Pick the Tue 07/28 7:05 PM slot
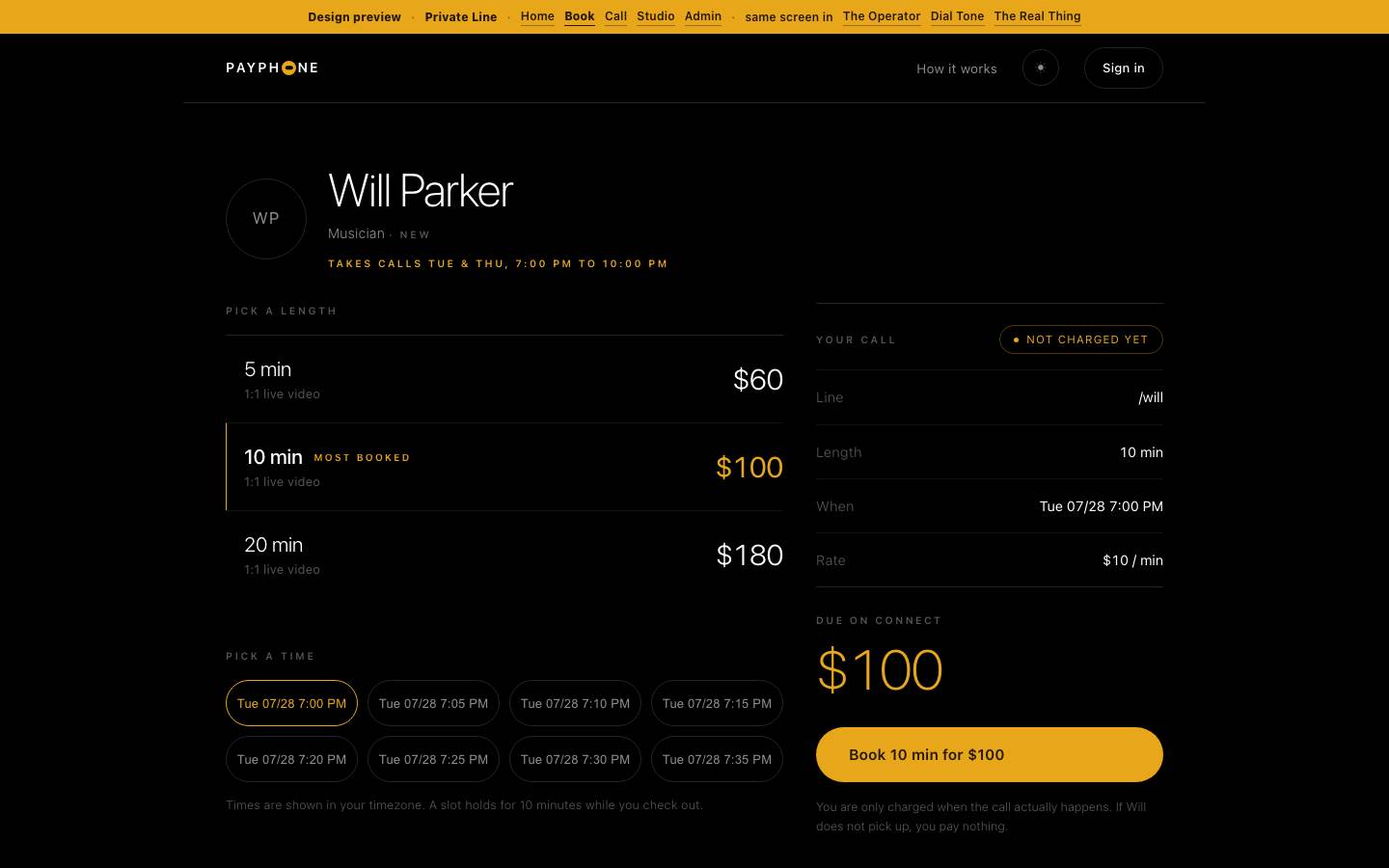This screenshot has width=1389, height=868. pyautogui.click(x=433, y=703)
